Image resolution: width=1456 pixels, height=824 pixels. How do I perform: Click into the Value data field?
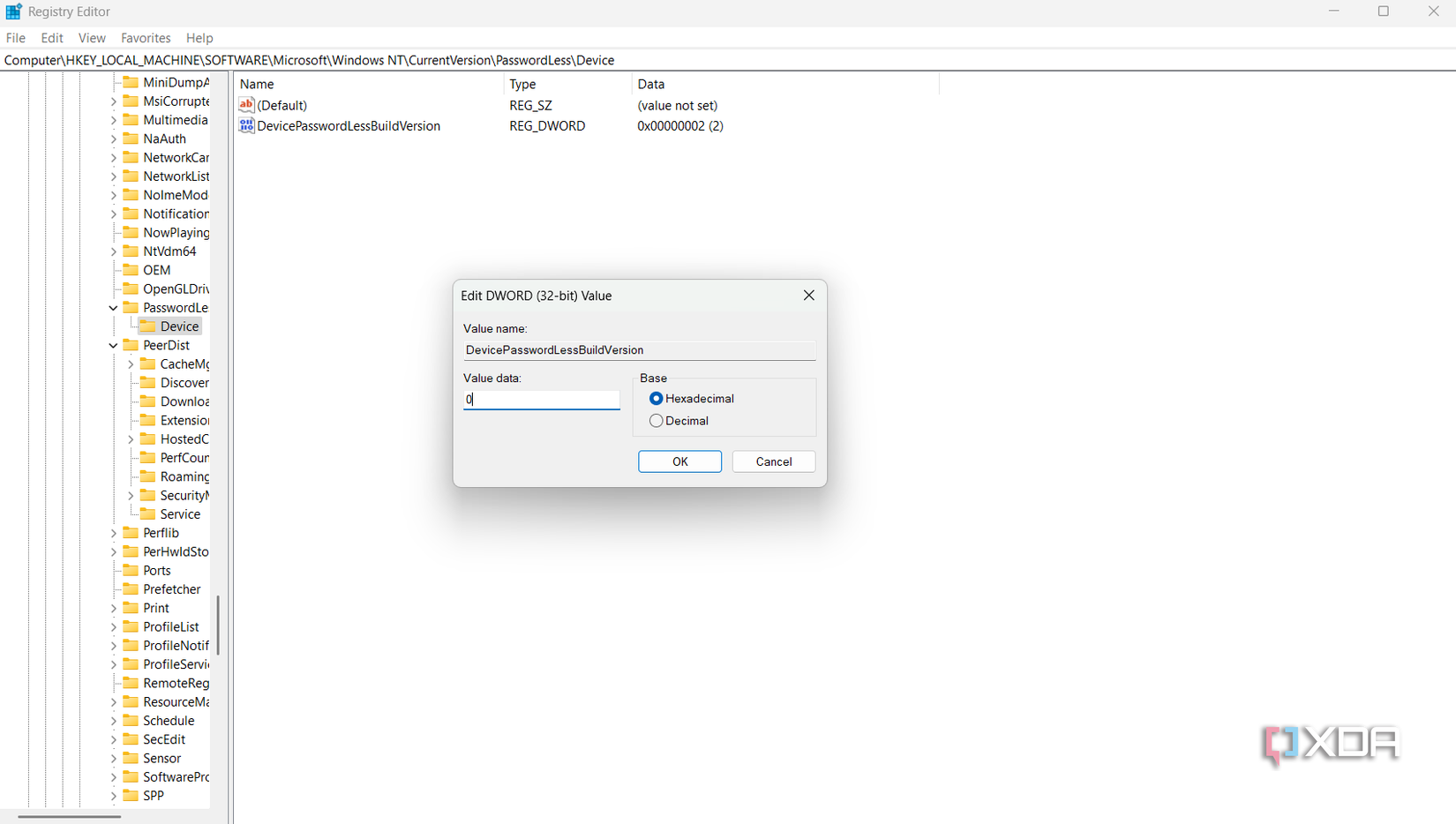(542, 400)
